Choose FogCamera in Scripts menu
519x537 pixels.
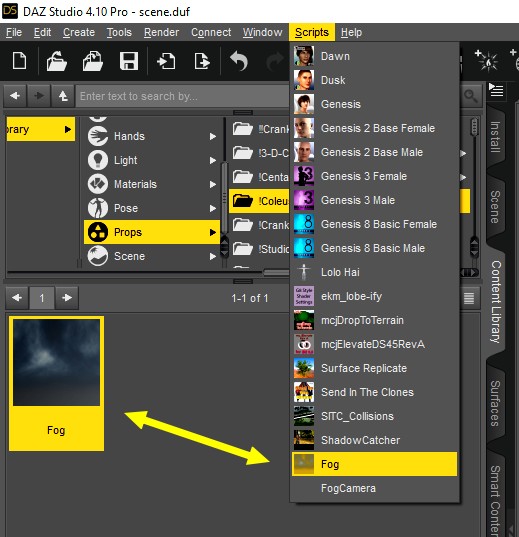tap(374, 488)
